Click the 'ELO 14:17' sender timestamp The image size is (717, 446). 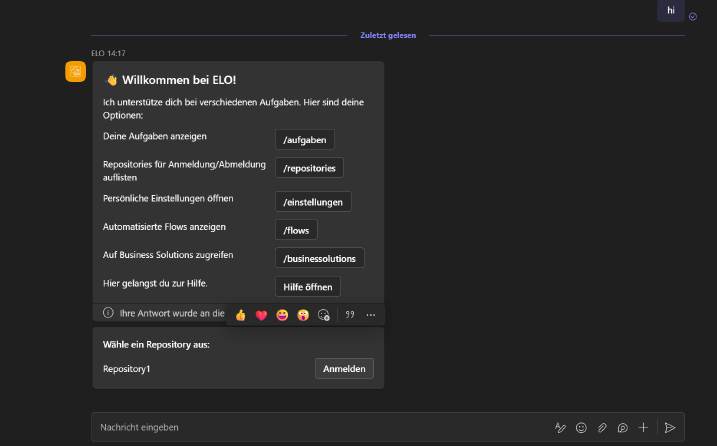click(x=108, y=53)
